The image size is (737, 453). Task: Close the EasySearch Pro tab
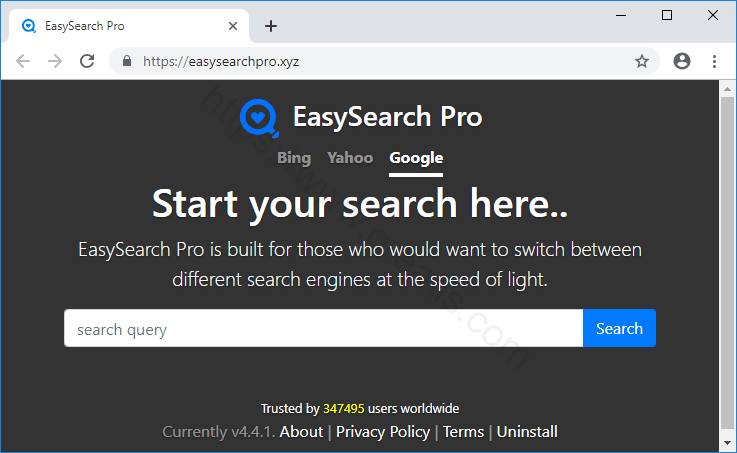point(233,26)
